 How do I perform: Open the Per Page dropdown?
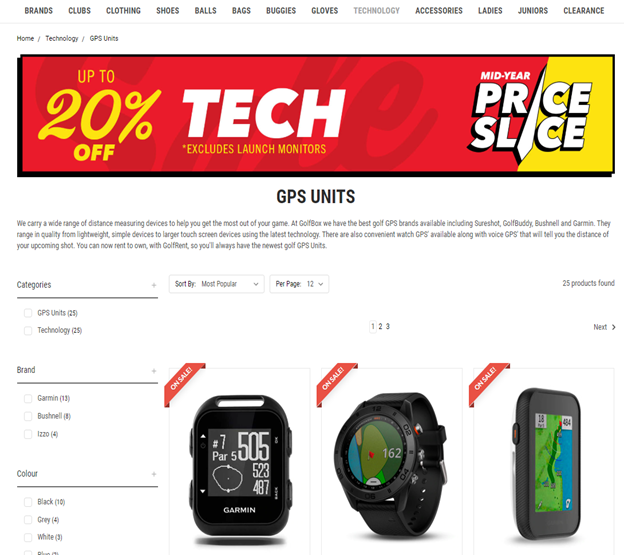pos(299,284)
